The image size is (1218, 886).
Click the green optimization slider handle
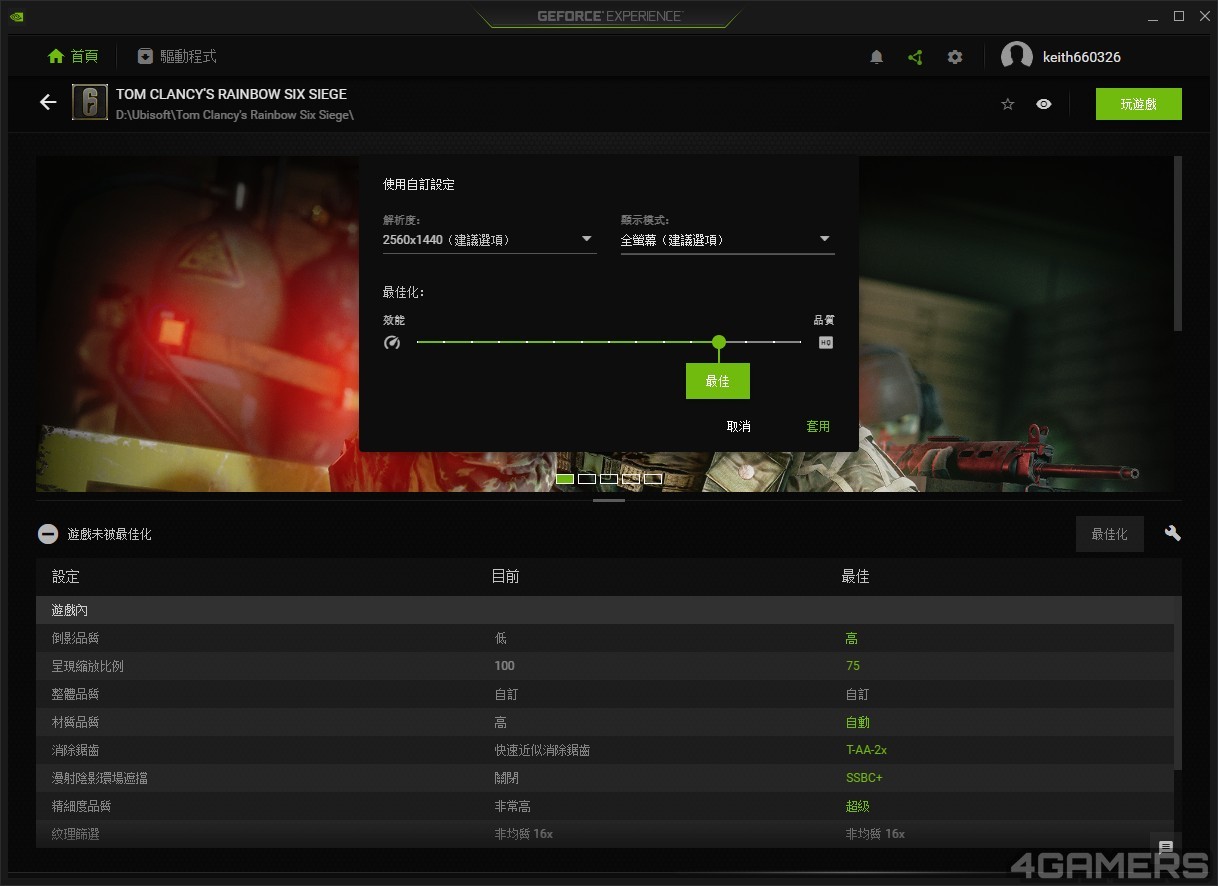click(x=719, y=342)
